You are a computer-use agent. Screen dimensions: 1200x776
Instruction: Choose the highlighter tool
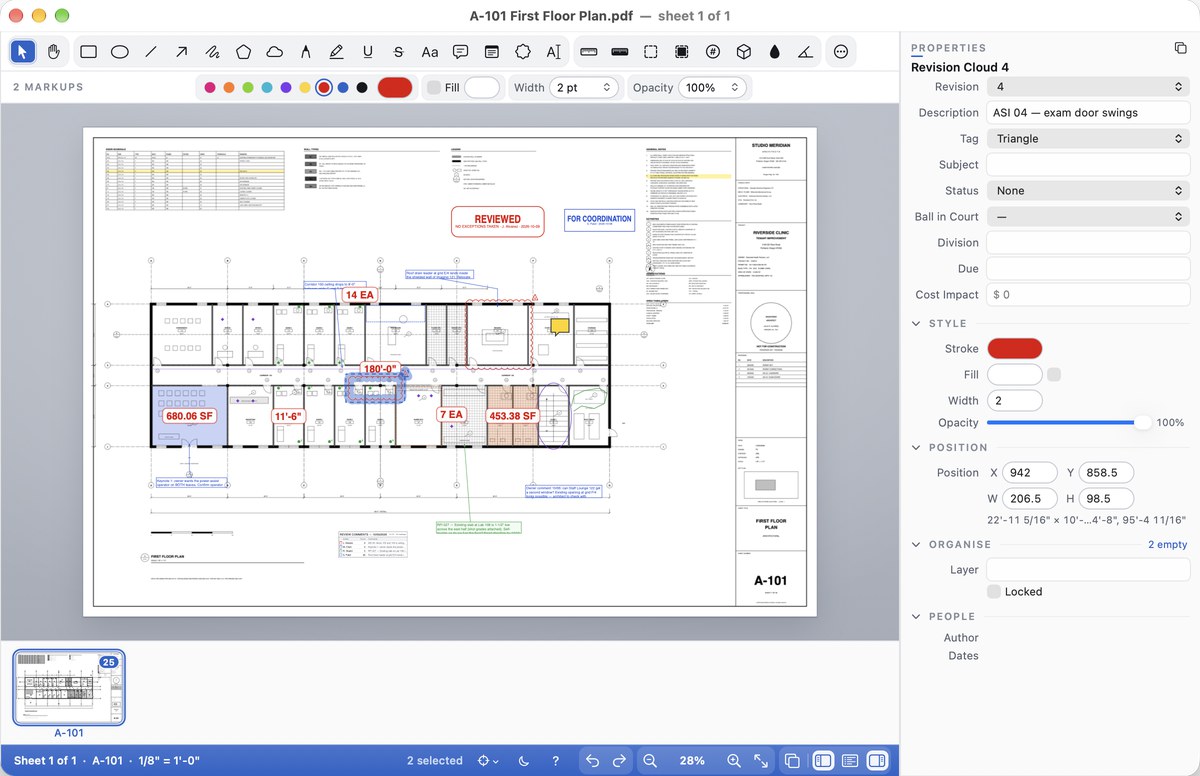point(336,52)
